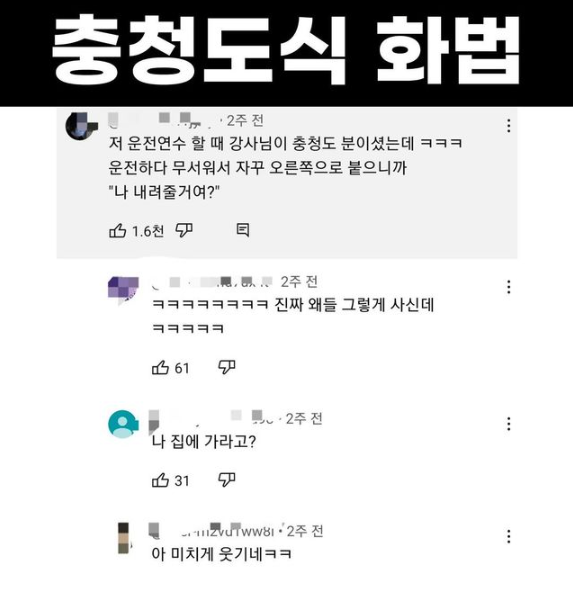Viewport: 573px width, 589px height.
Task: Dislike the top driving lesson comment
Action: click(x=184, y=230)
